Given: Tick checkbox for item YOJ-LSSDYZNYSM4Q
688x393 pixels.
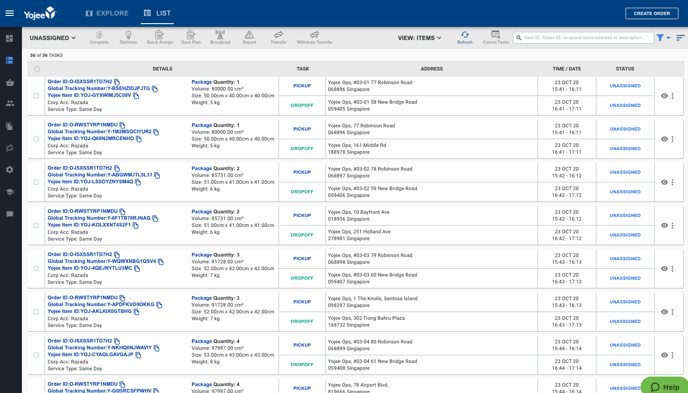Looking at the screenshot, I should [x=36, y=182].
